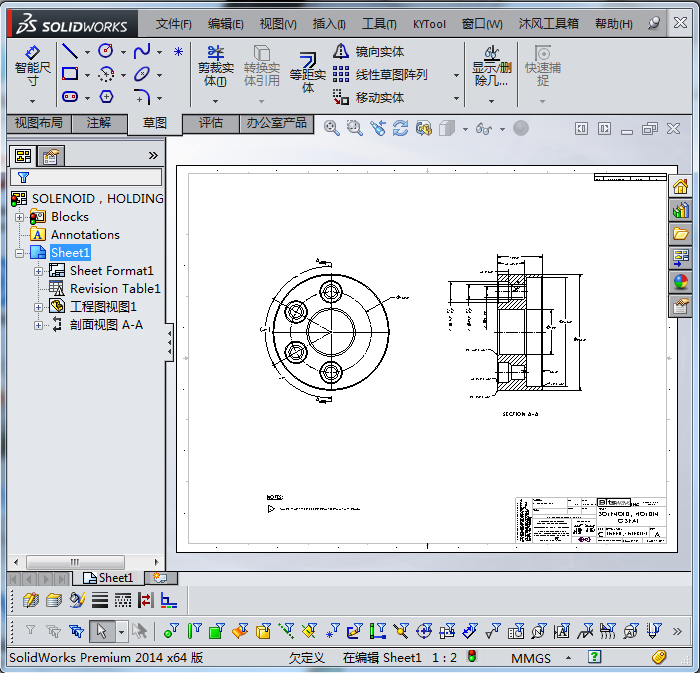The height and width of the screenshot is (673, 700).
Task: Select Revision Table1 in the tree
Action: 114,289
